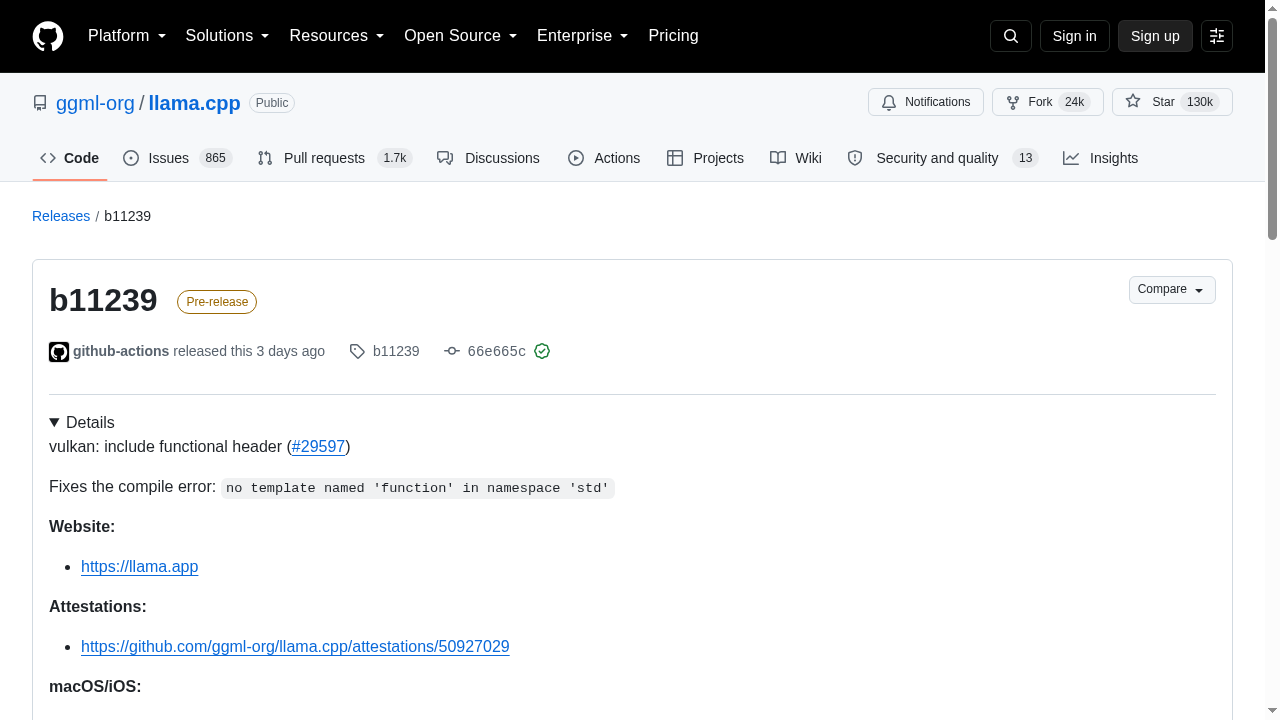1280x720 pixels.
Task: Open the Resources dropdown
Action: 337,36
